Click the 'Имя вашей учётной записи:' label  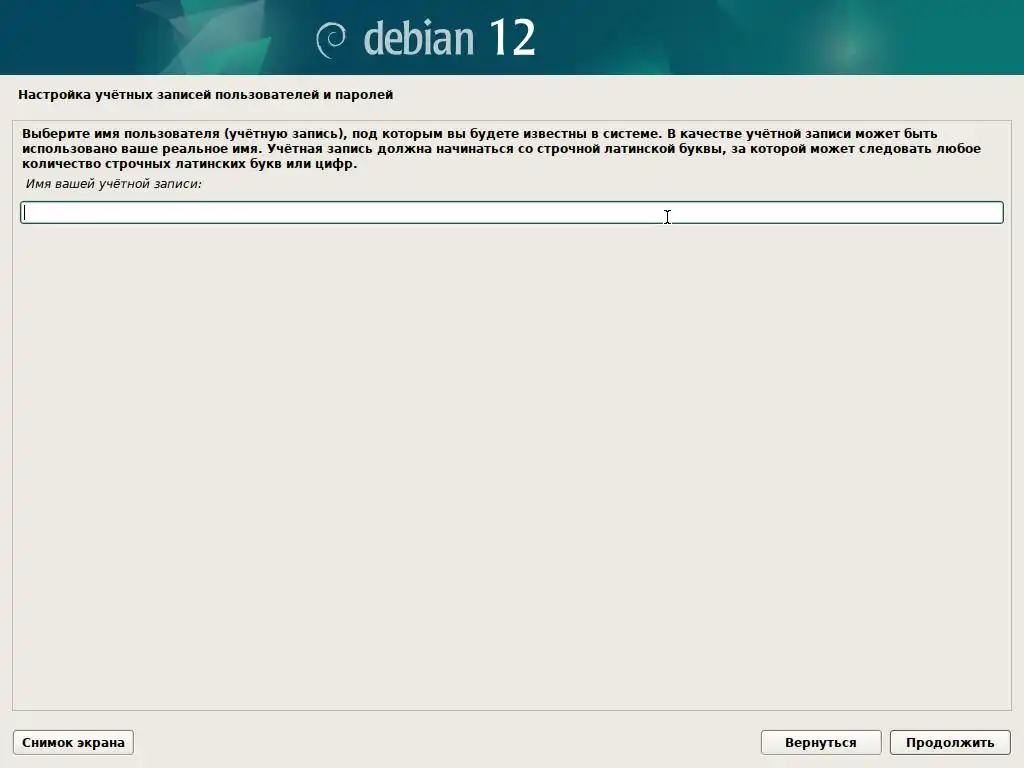click(114, 184)
